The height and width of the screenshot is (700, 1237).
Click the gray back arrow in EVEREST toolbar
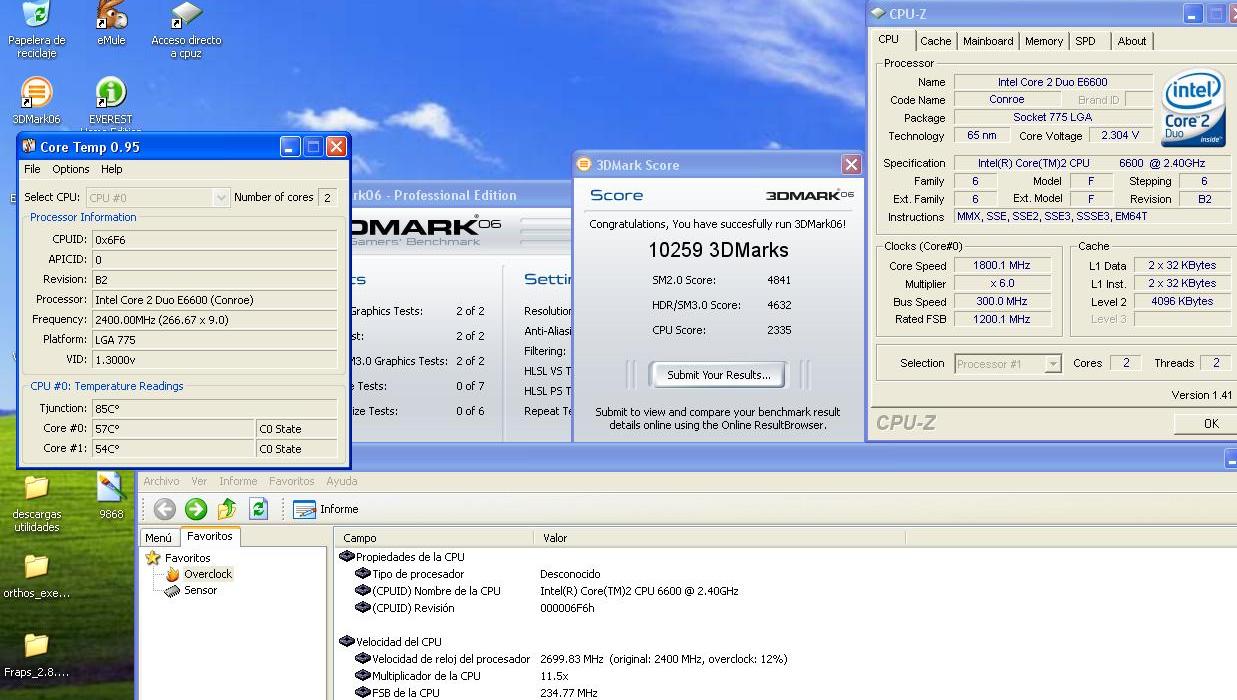click(x=164, y=509)
